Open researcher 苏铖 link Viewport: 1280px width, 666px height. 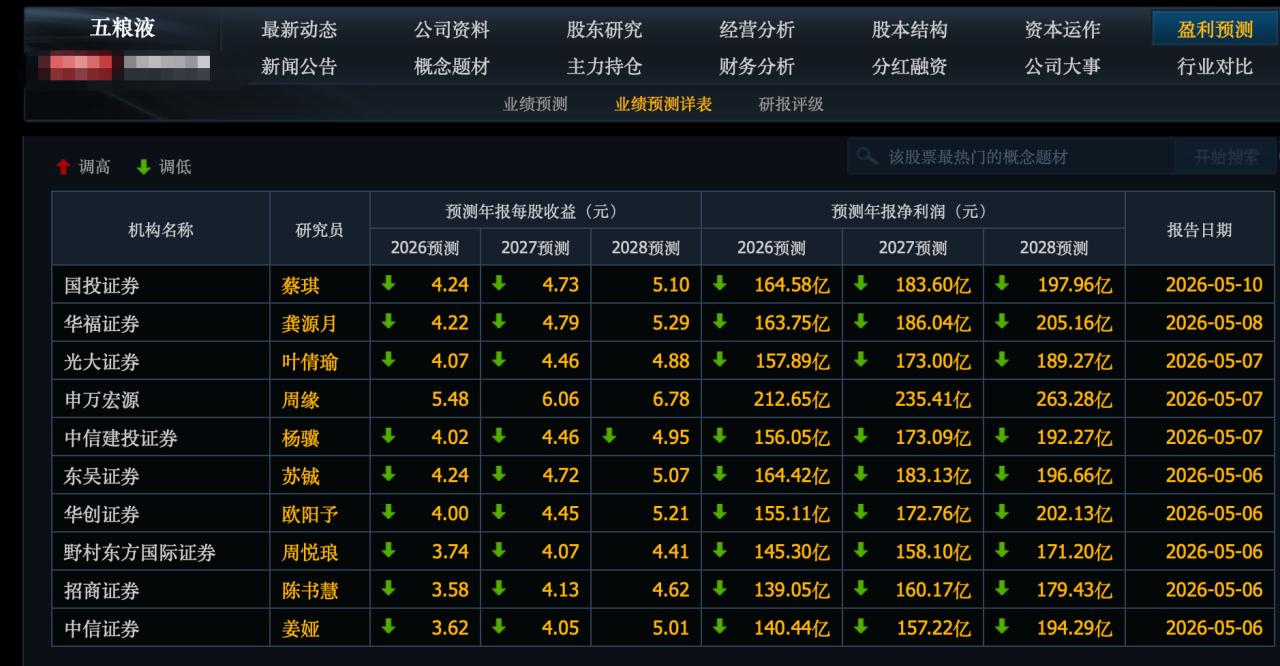tap(300, 475)
